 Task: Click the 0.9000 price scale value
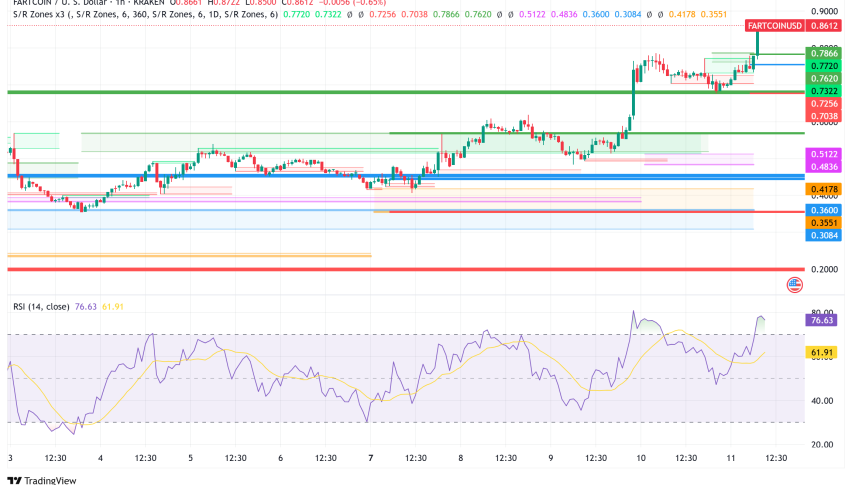click(x=824, y=11)
